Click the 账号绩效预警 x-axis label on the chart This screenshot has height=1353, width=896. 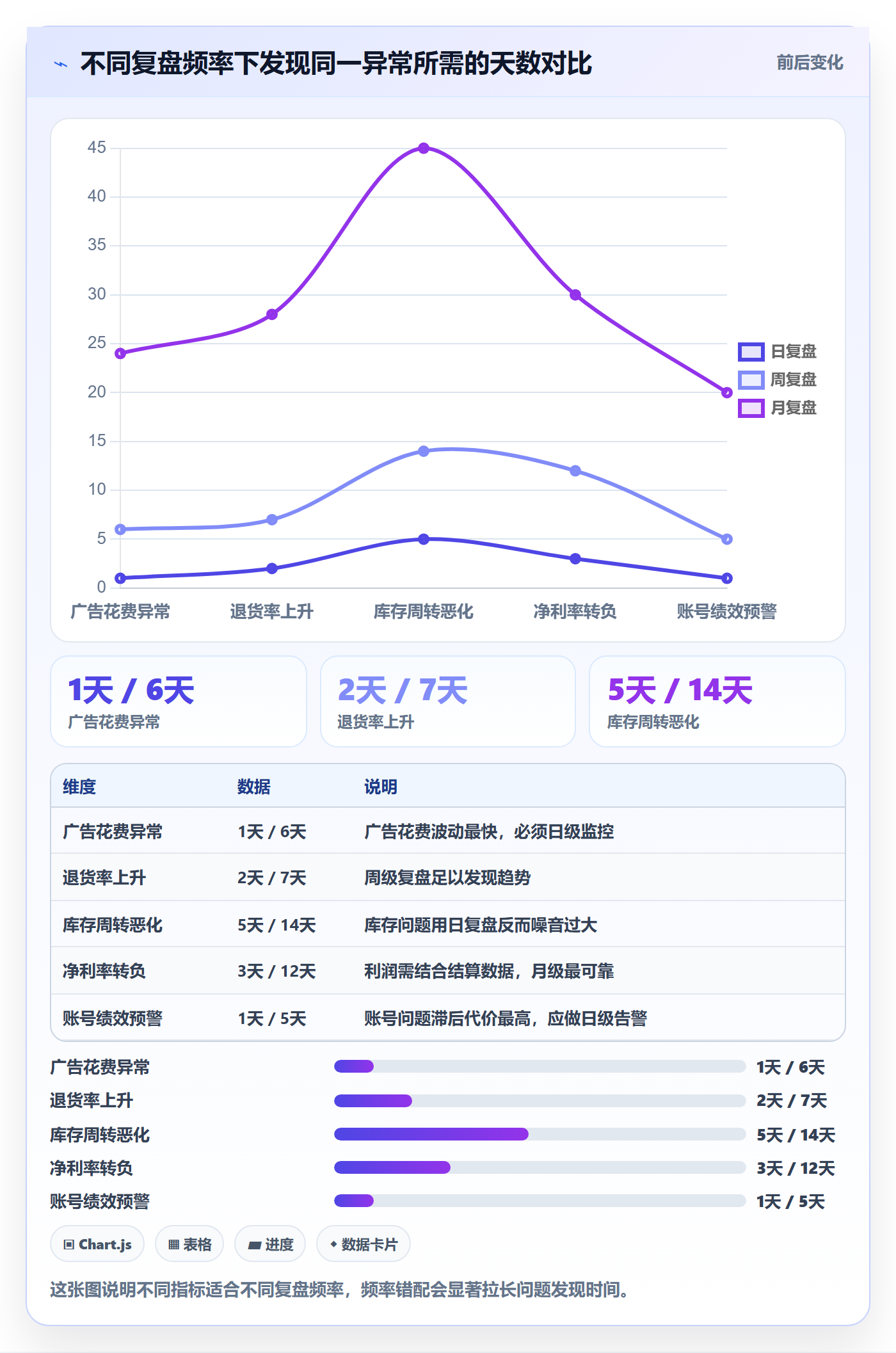pyautogui.click(x=727, y=611)
